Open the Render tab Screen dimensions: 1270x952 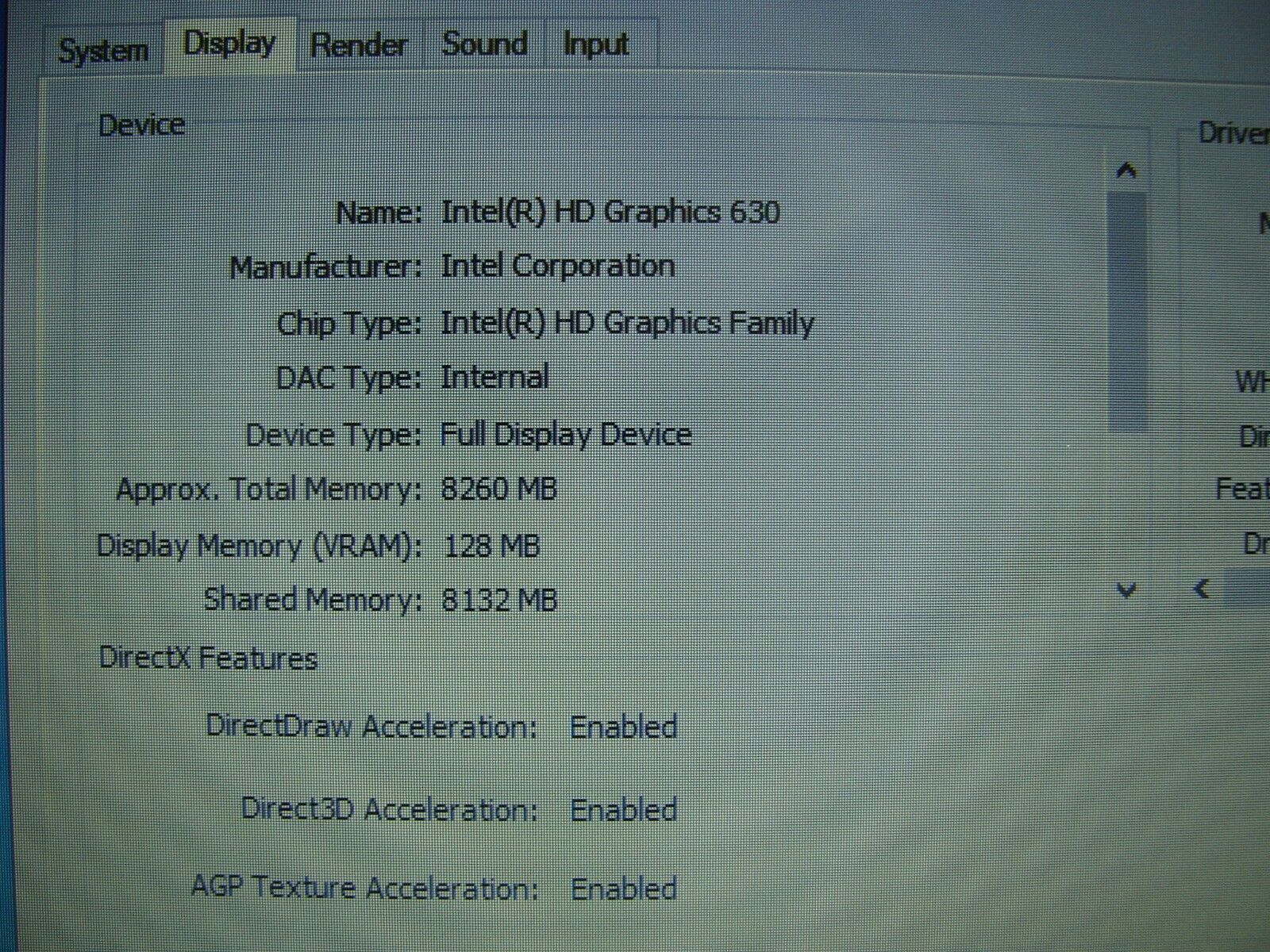tap(359, 45)
